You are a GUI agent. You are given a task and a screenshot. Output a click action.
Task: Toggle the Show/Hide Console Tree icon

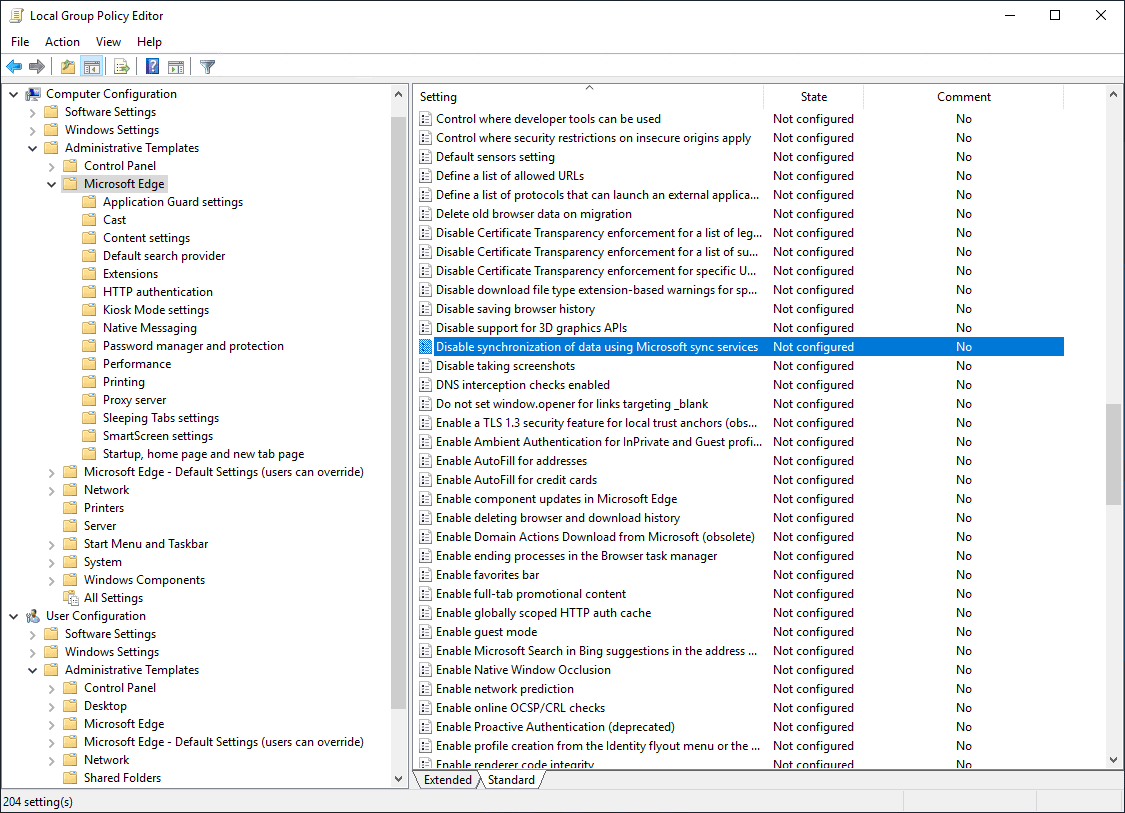[x=91, y=66]
